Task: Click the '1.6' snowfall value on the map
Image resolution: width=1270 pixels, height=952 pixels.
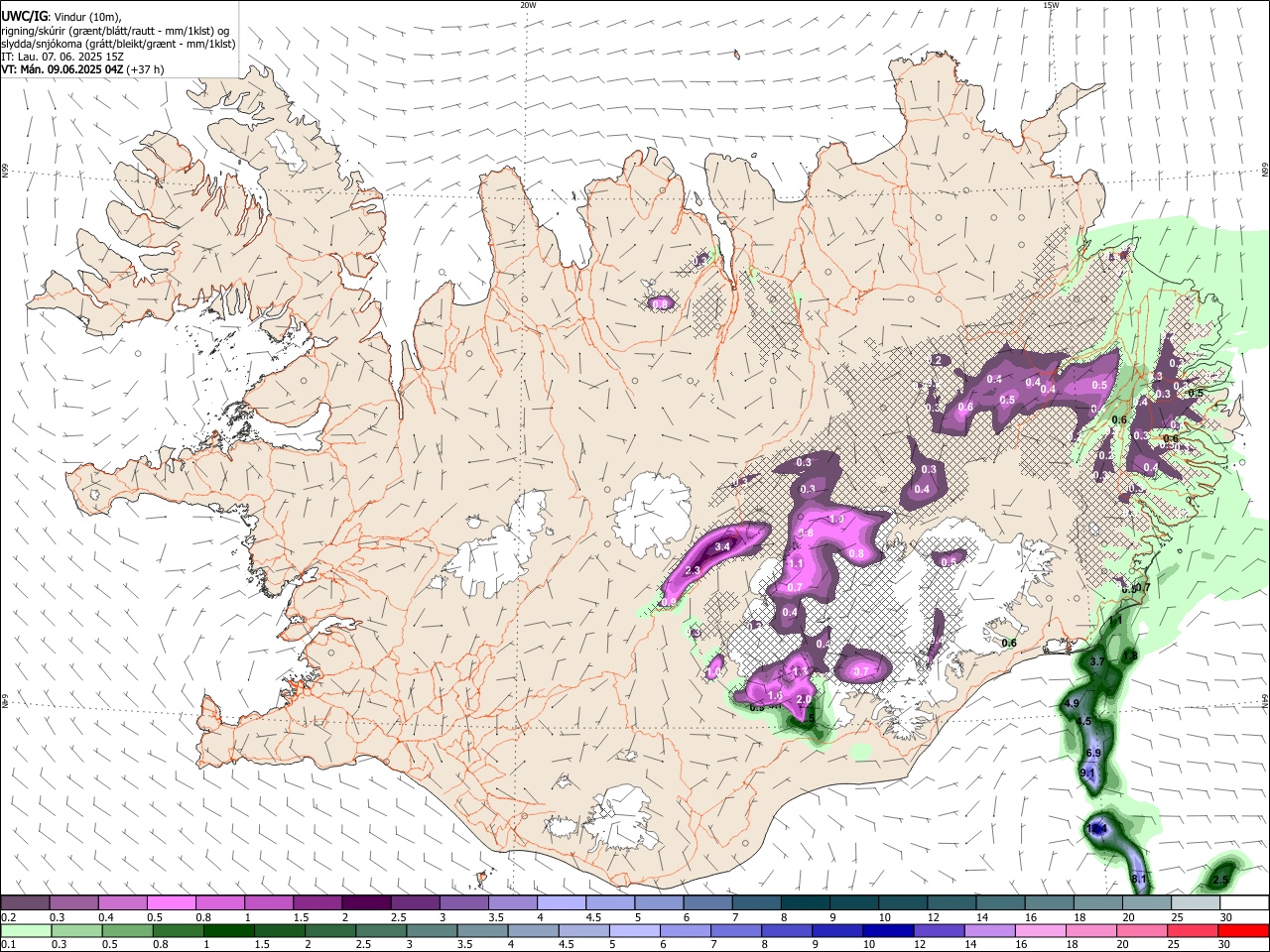Action: (775, 696)
